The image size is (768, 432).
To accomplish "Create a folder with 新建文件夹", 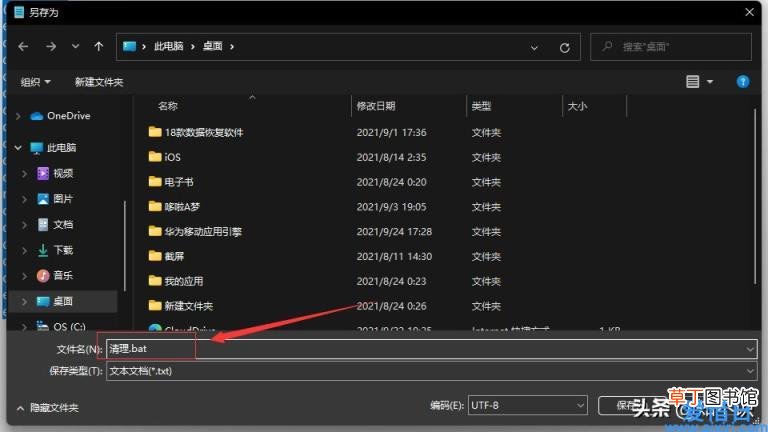I will tap(99, 82).
